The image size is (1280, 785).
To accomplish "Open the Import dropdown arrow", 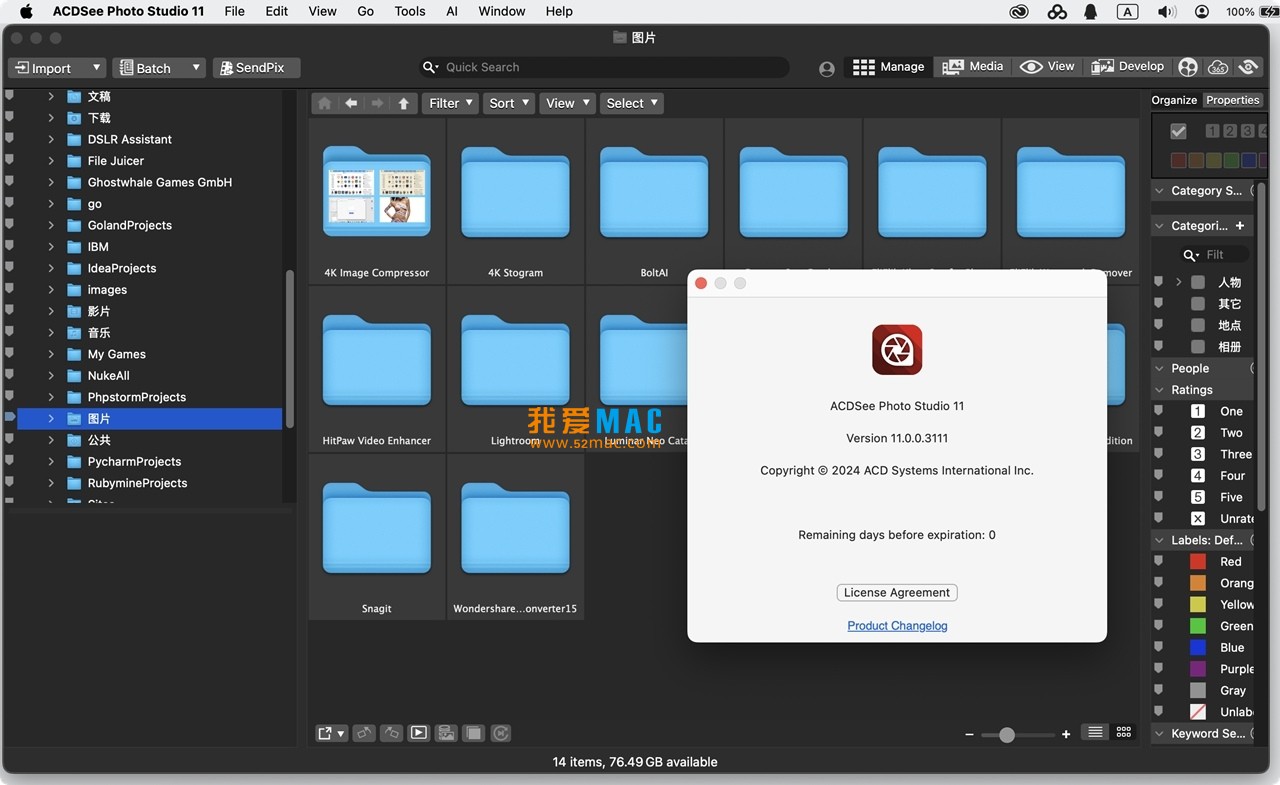I will tap(96, 68).
